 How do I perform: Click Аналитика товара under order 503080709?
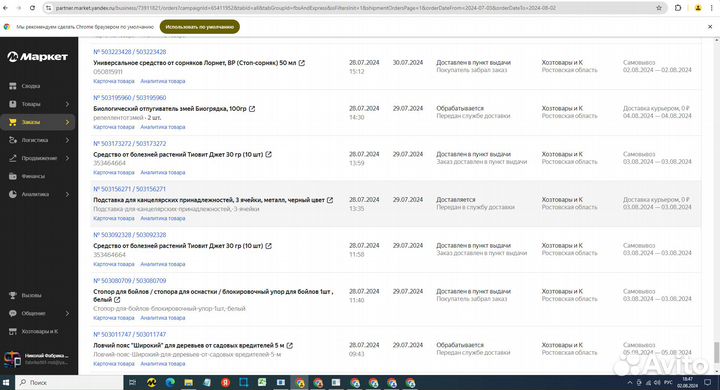[163, 318]
